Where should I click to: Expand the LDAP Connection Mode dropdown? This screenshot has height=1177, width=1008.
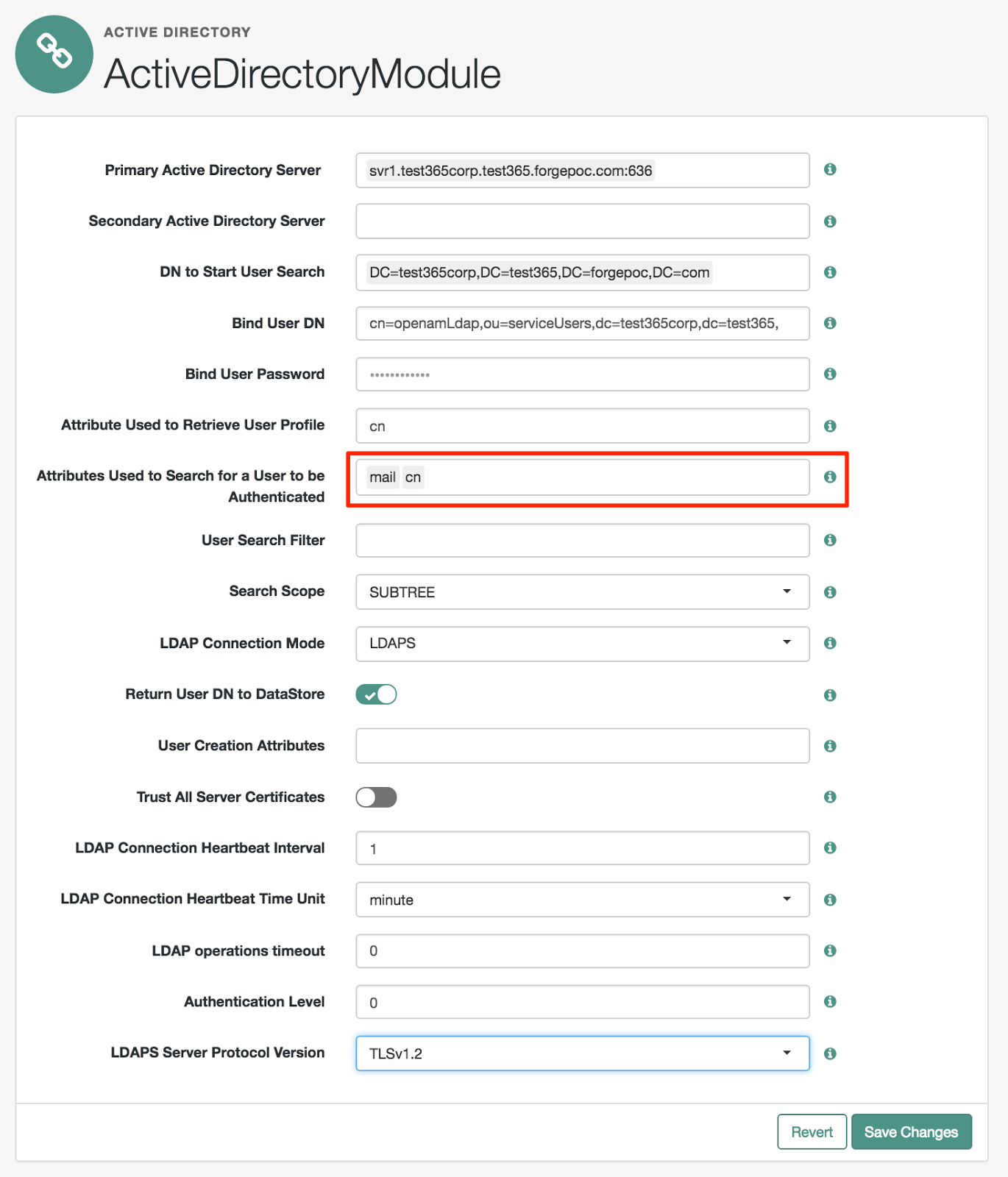787,643
